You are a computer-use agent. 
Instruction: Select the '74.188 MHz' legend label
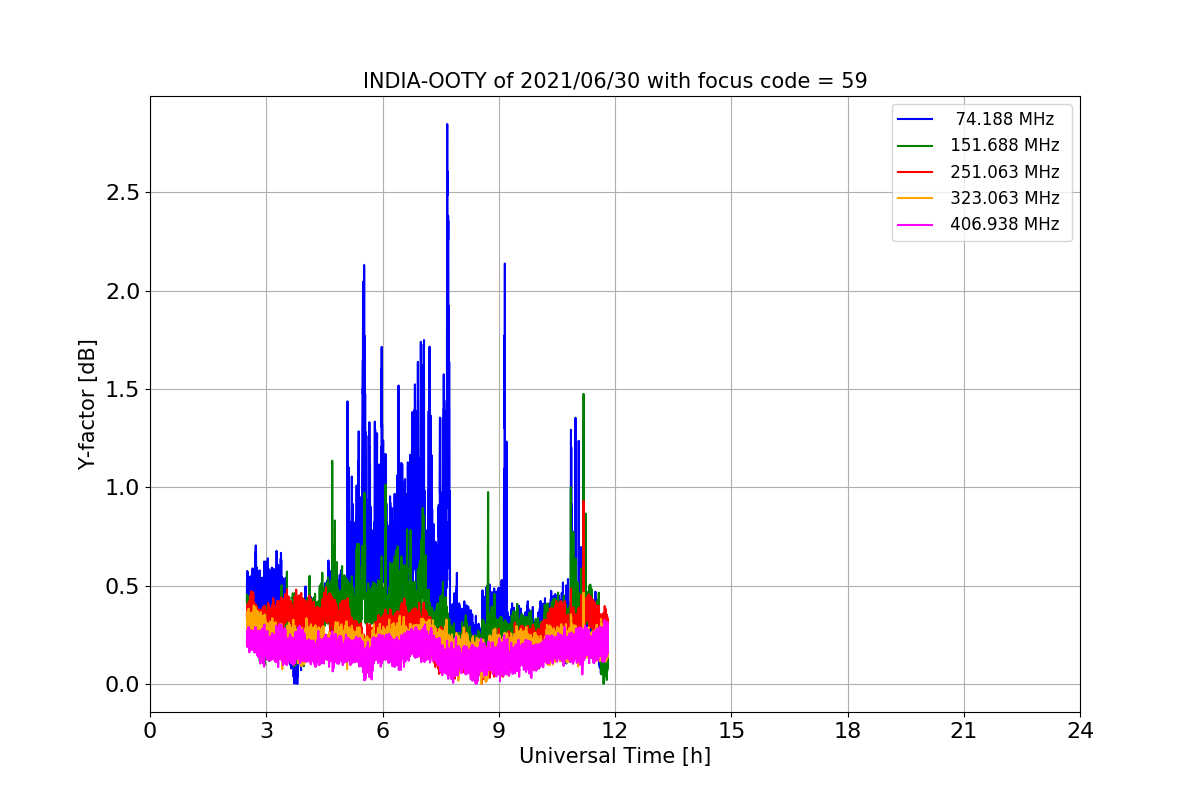[x=1005, y=119]
